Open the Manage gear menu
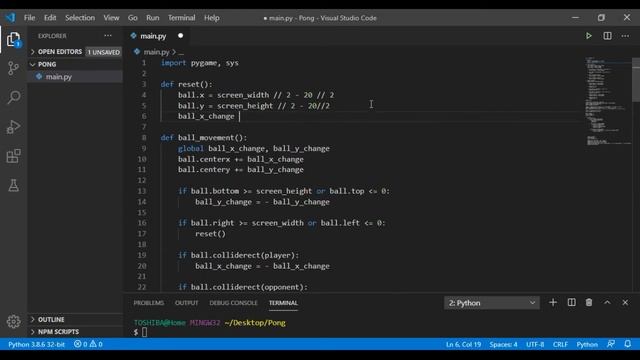This screenshot has height=360, width=640. point(13,321)
